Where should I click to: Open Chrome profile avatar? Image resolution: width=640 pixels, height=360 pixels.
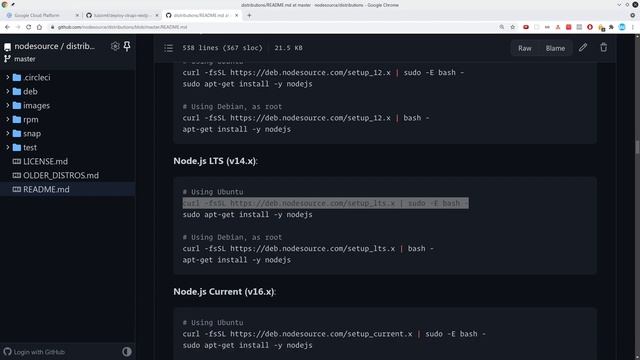pyautogui.click(x=622, y=27)
